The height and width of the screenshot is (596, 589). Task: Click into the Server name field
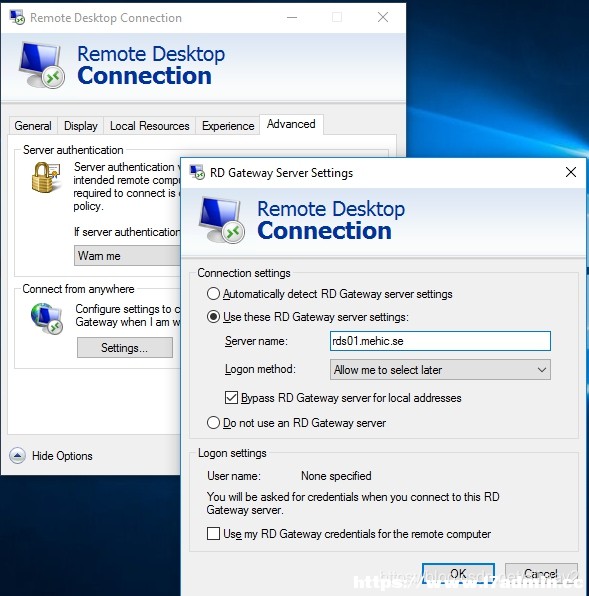click(440, 341)
